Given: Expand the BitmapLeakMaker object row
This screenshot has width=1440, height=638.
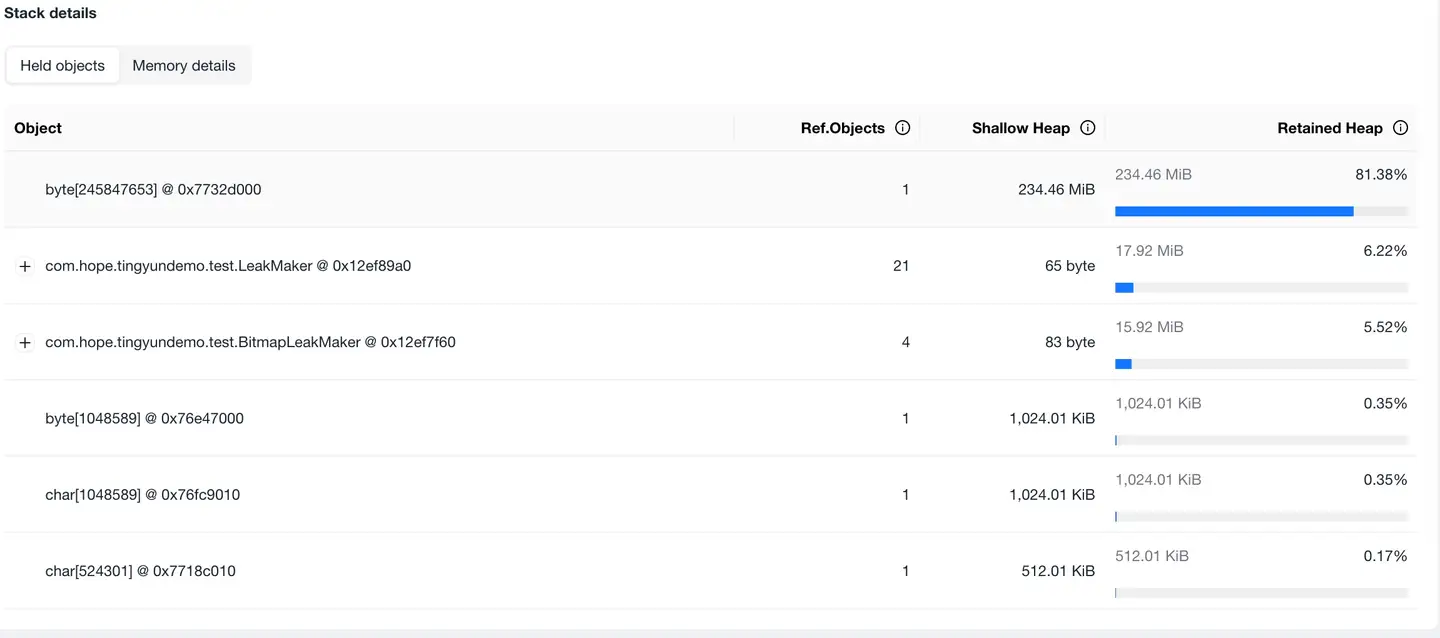Looking at the screenshot, I should [x=25, y=342].
